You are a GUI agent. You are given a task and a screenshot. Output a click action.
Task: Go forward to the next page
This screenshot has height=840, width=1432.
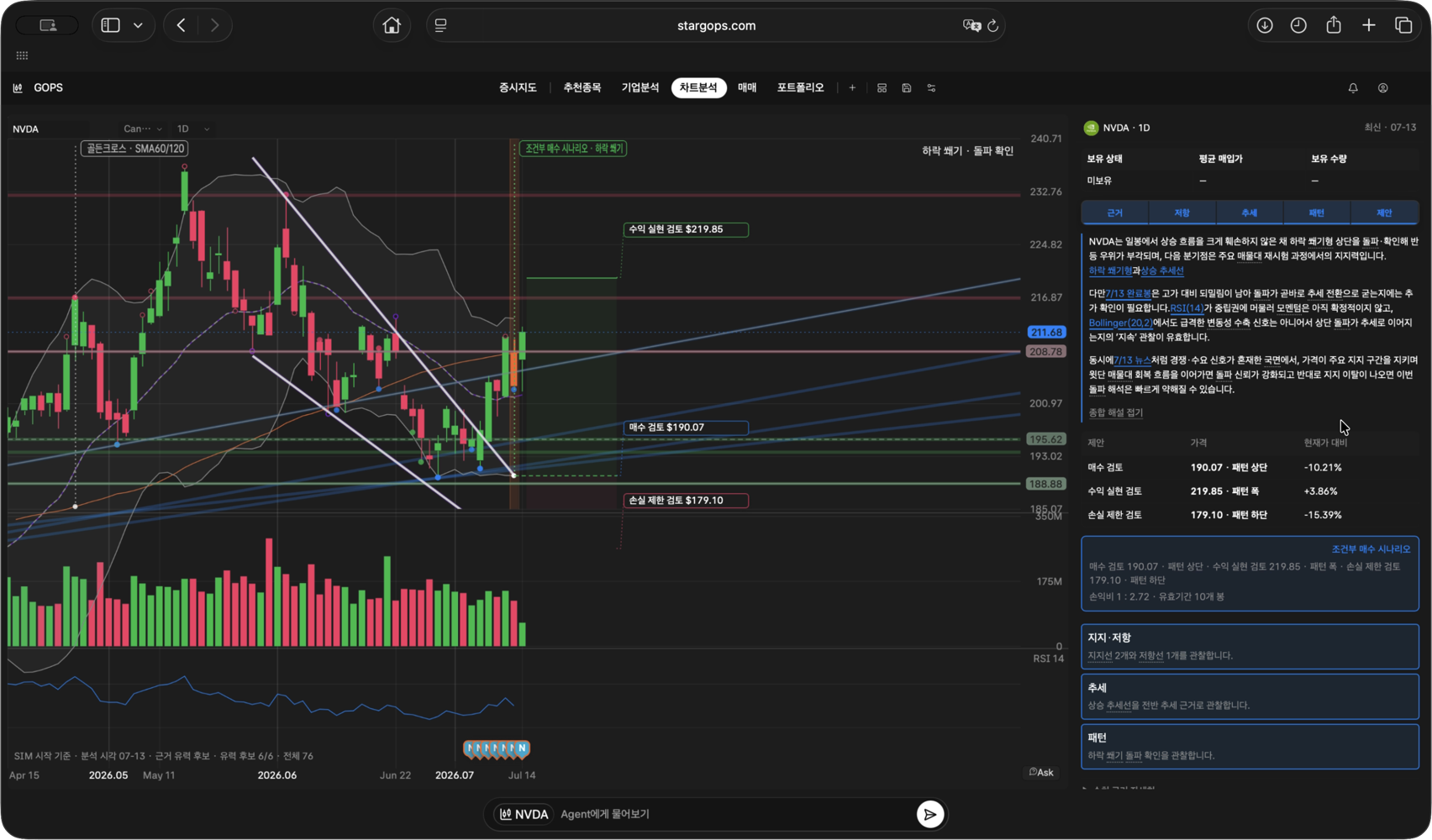tap(214, 25)
